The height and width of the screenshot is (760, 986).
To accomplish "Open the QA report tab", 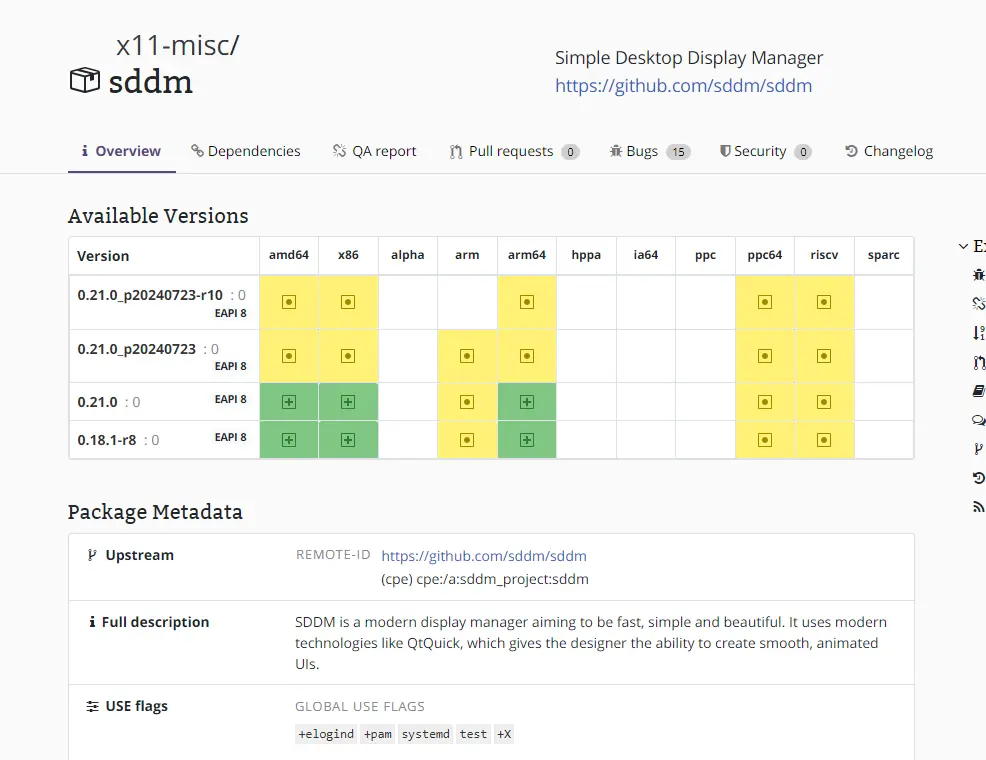I will [x=374, y=151].
